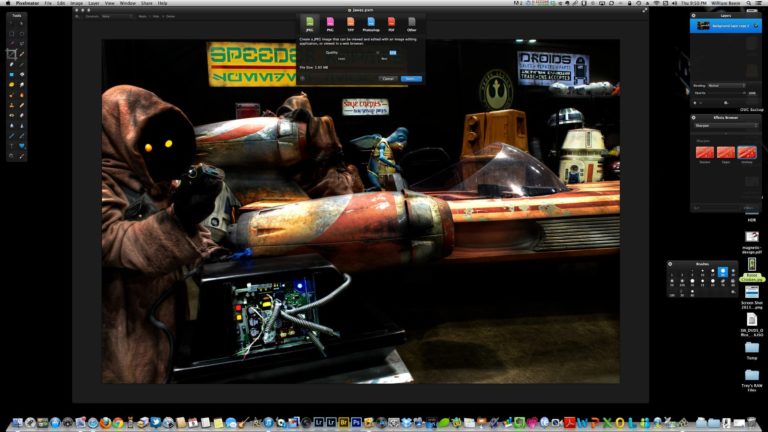The width and height of the screenshot is (768, 432).
Task: Open the View menu
Action: 110,3
